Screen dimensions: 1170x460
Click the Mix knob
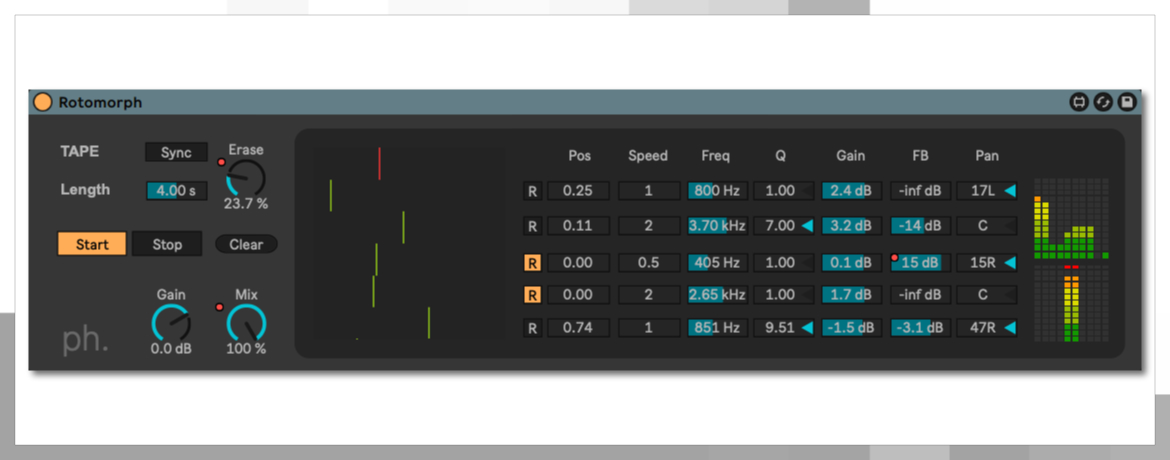[246, 322]
